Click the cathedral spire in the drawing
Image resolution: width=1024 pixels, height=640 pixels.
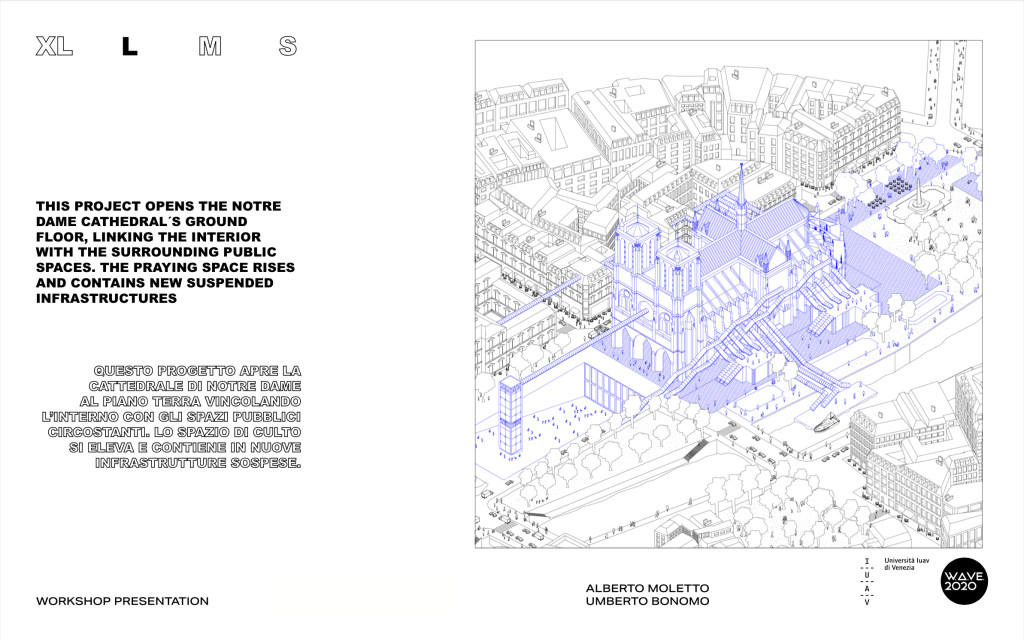(x=741, y=190)
